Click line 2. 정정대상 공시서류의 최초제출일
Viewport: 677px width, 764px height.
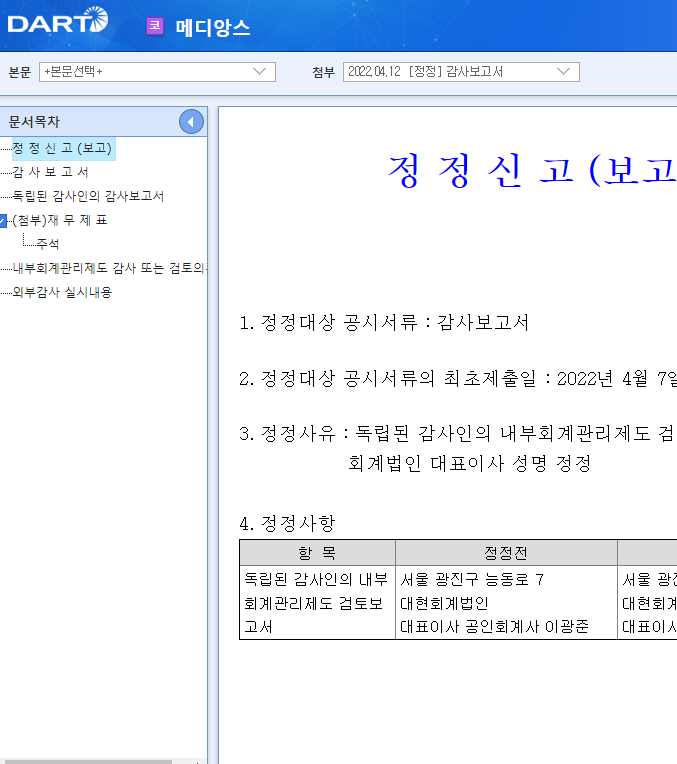458,379
